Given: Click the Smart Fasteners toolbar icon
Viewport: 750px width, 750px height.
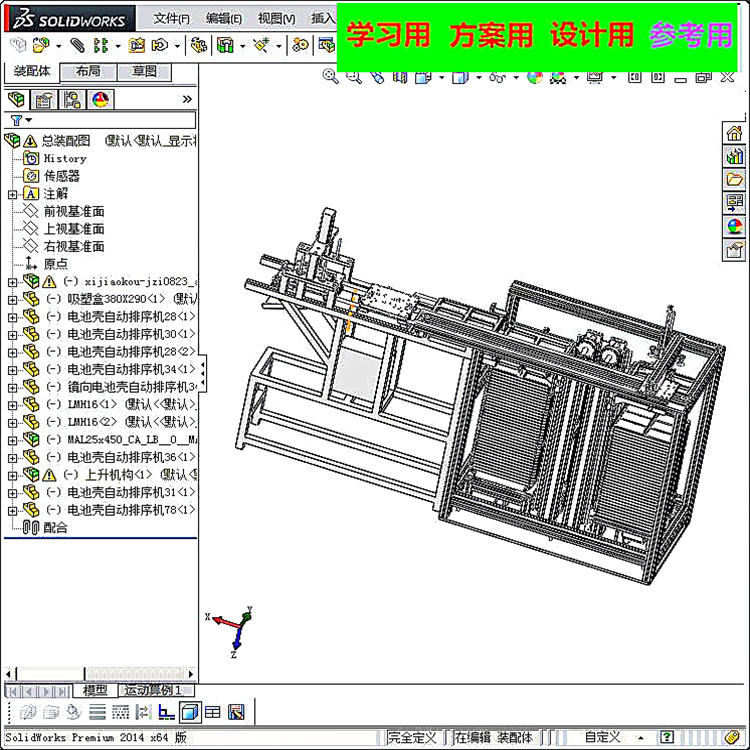Looking at the screenshot, I should [137, 45].
